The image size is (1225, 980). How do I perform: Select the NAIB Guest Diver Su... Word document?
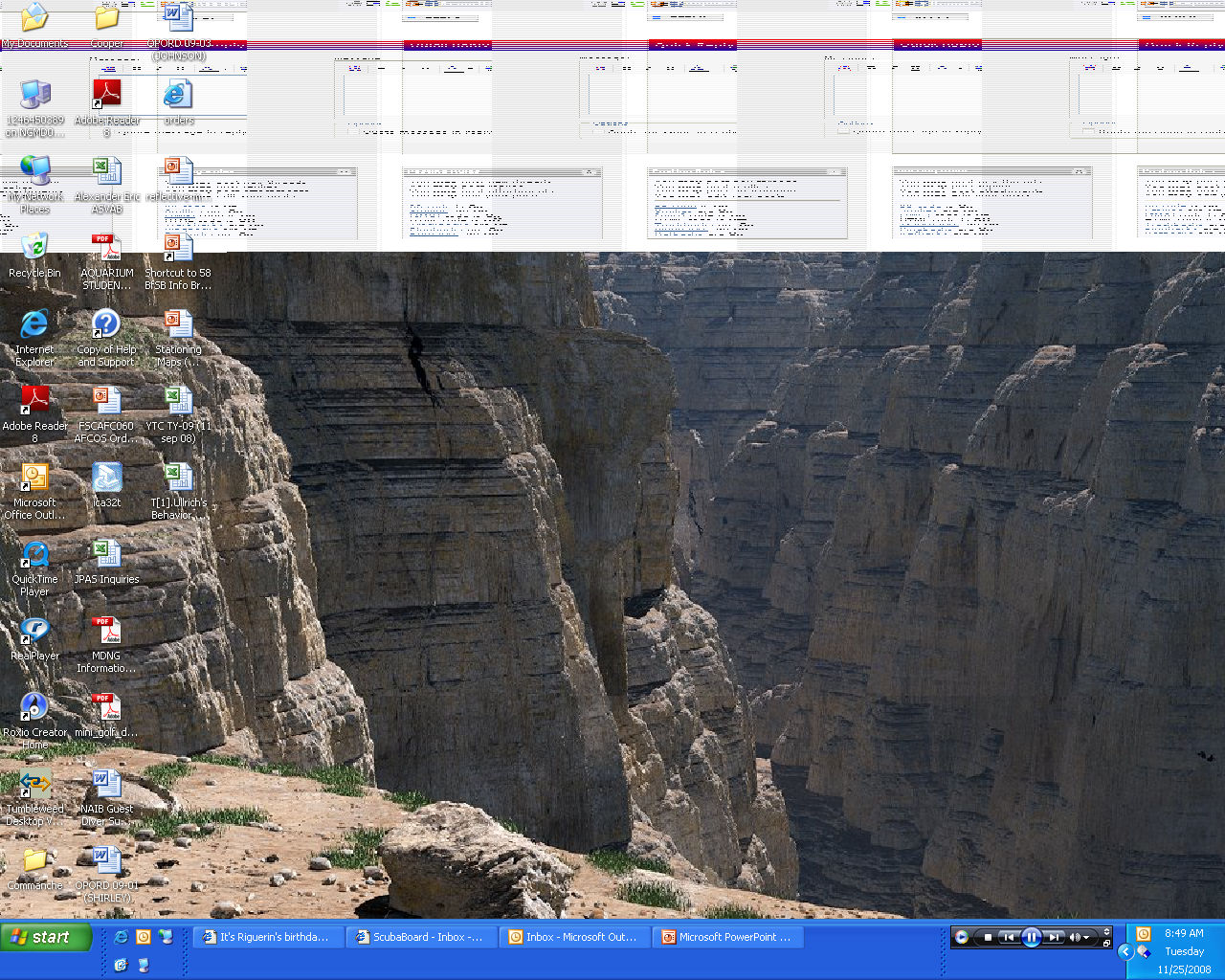click(106, 796)
